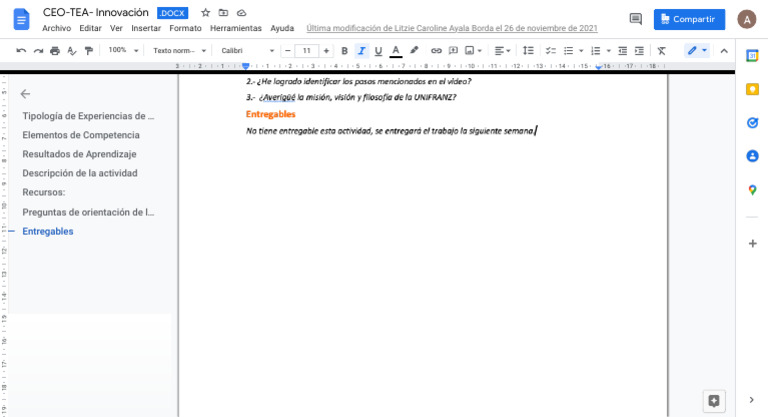Image resolution: width=768 pixels, height=417 pixels.
Task: Collapse the menus with up chevron
Action: click(x=724, y=50)
